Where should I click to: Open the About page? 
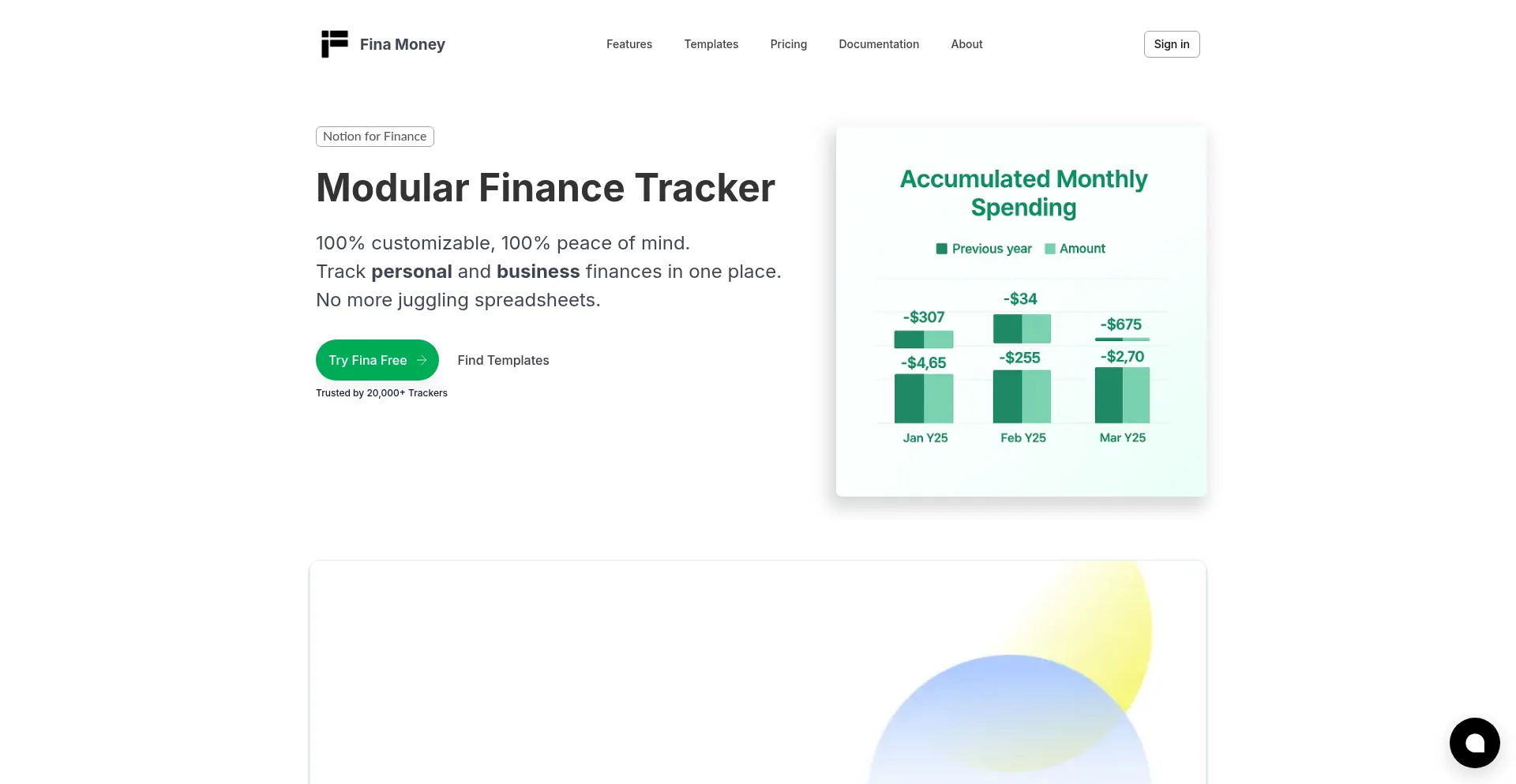coord(966,44)
